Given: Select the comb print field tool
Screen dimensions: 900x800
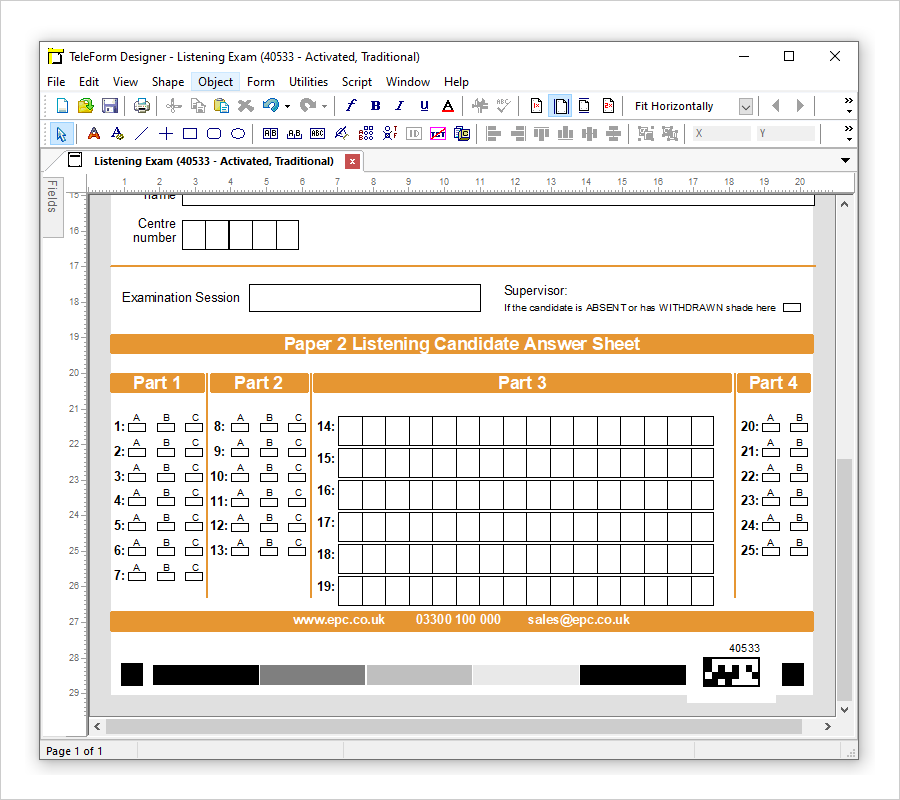Looking at the screenshot, I should coord(294,134).
